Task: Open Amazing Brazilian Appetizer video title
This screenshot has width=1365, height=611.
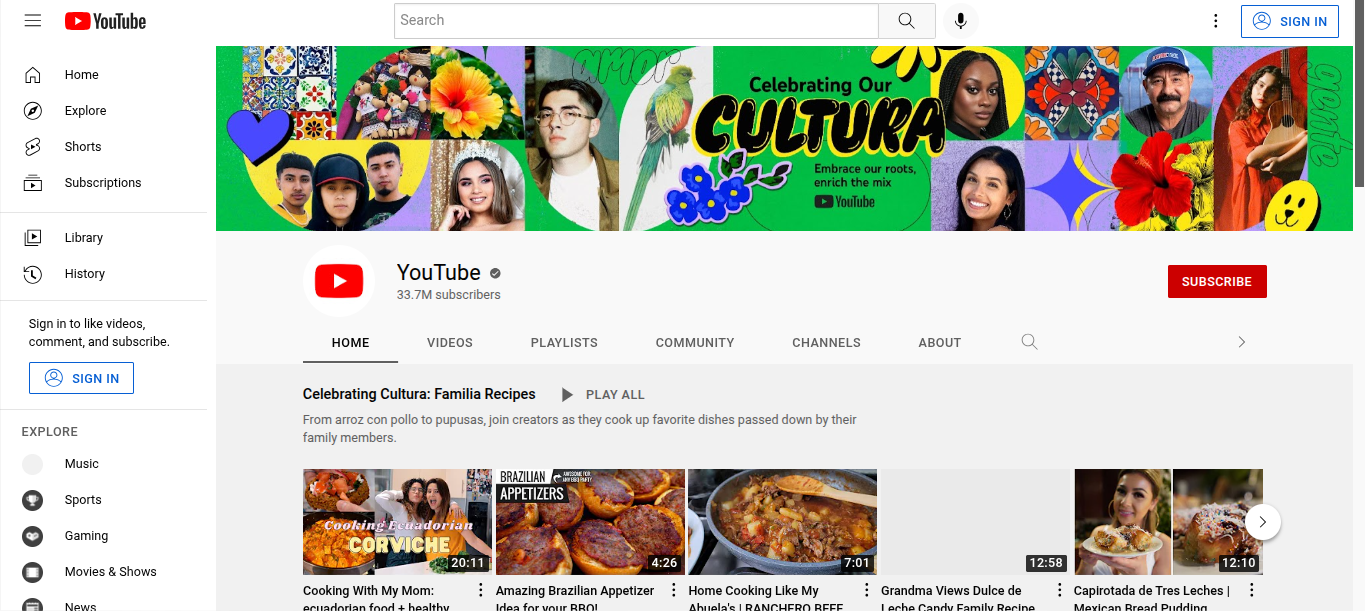Action: point(575,598)
